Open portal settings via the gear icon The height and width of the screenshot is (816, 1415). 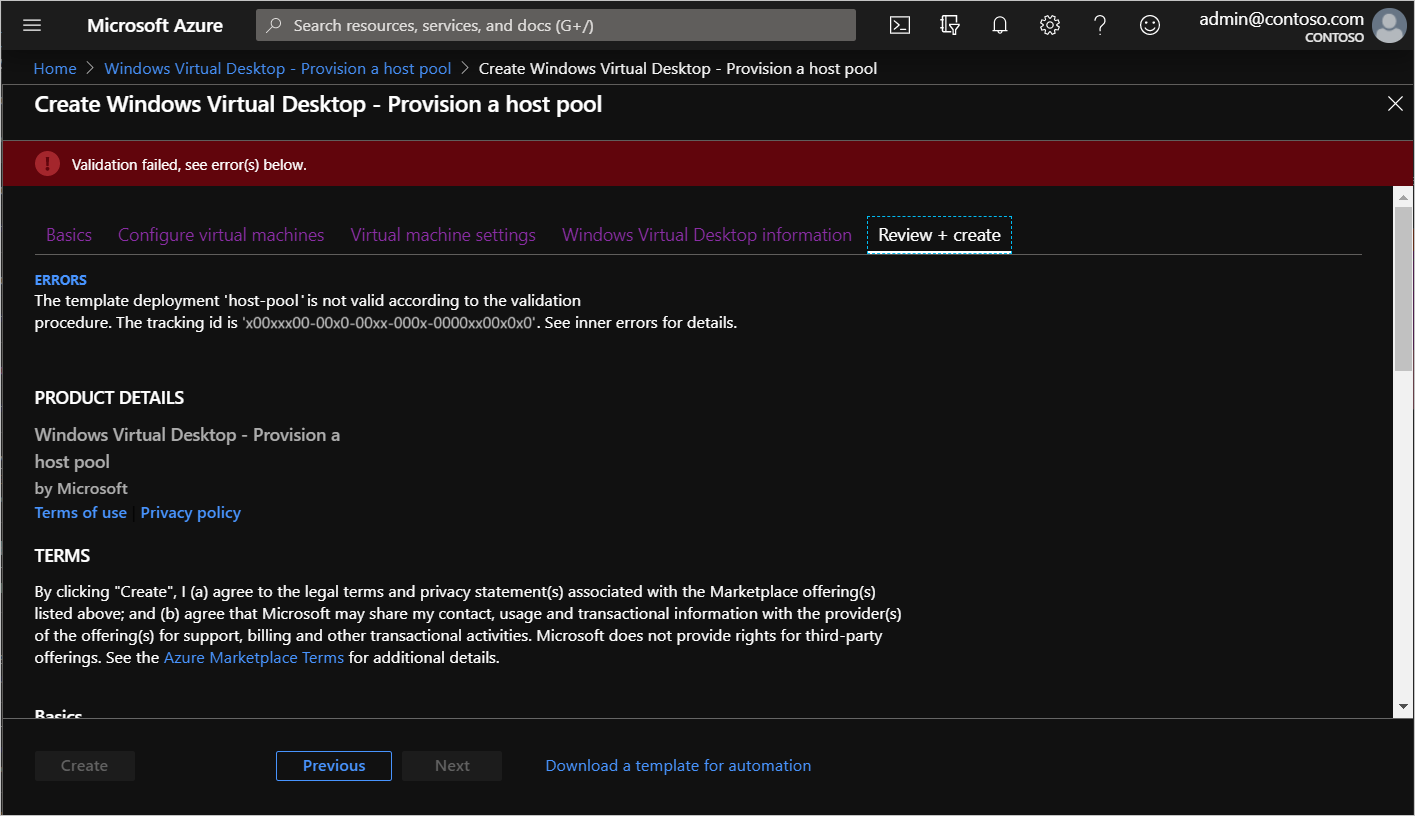click(1049, 25)
